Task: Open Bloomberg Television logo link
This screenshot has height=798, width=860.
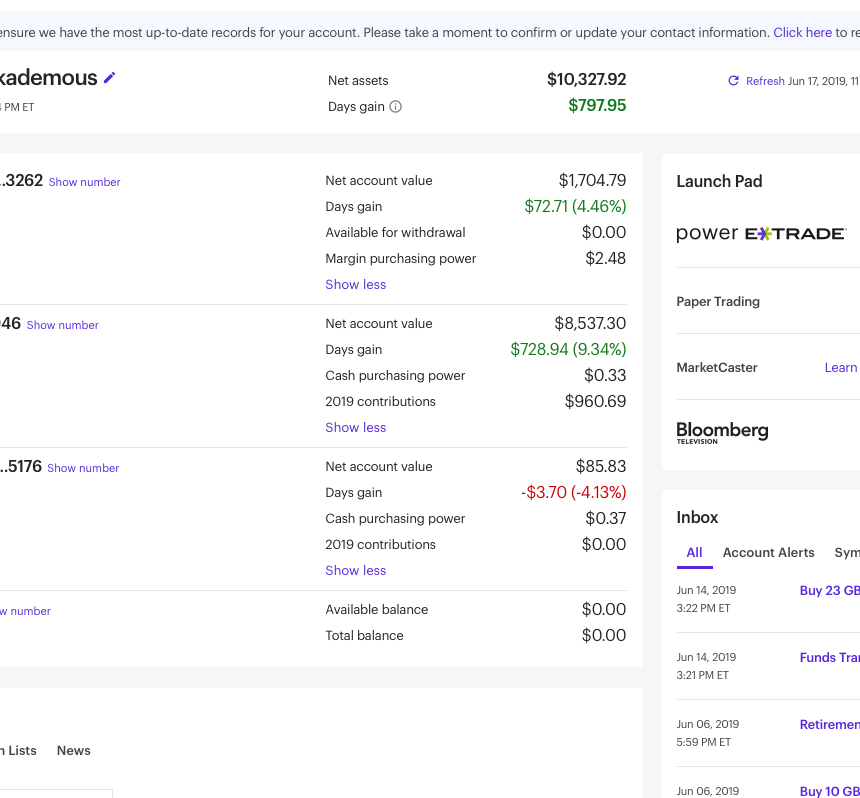Action: 722,432
